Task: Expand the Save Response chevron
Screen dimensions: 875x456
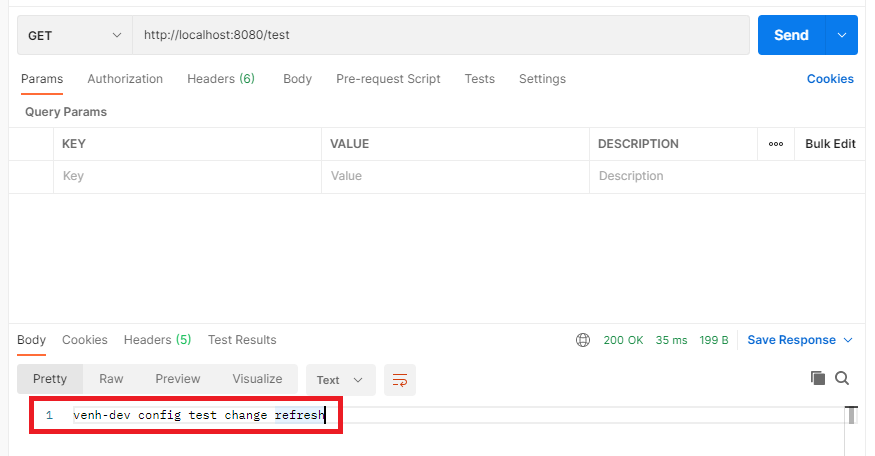Action: 848,340
